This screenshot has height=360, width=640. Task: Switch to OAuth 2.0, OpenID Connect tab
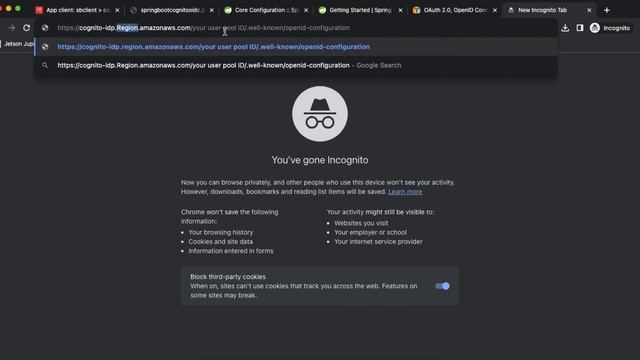(x=455, y=10)
